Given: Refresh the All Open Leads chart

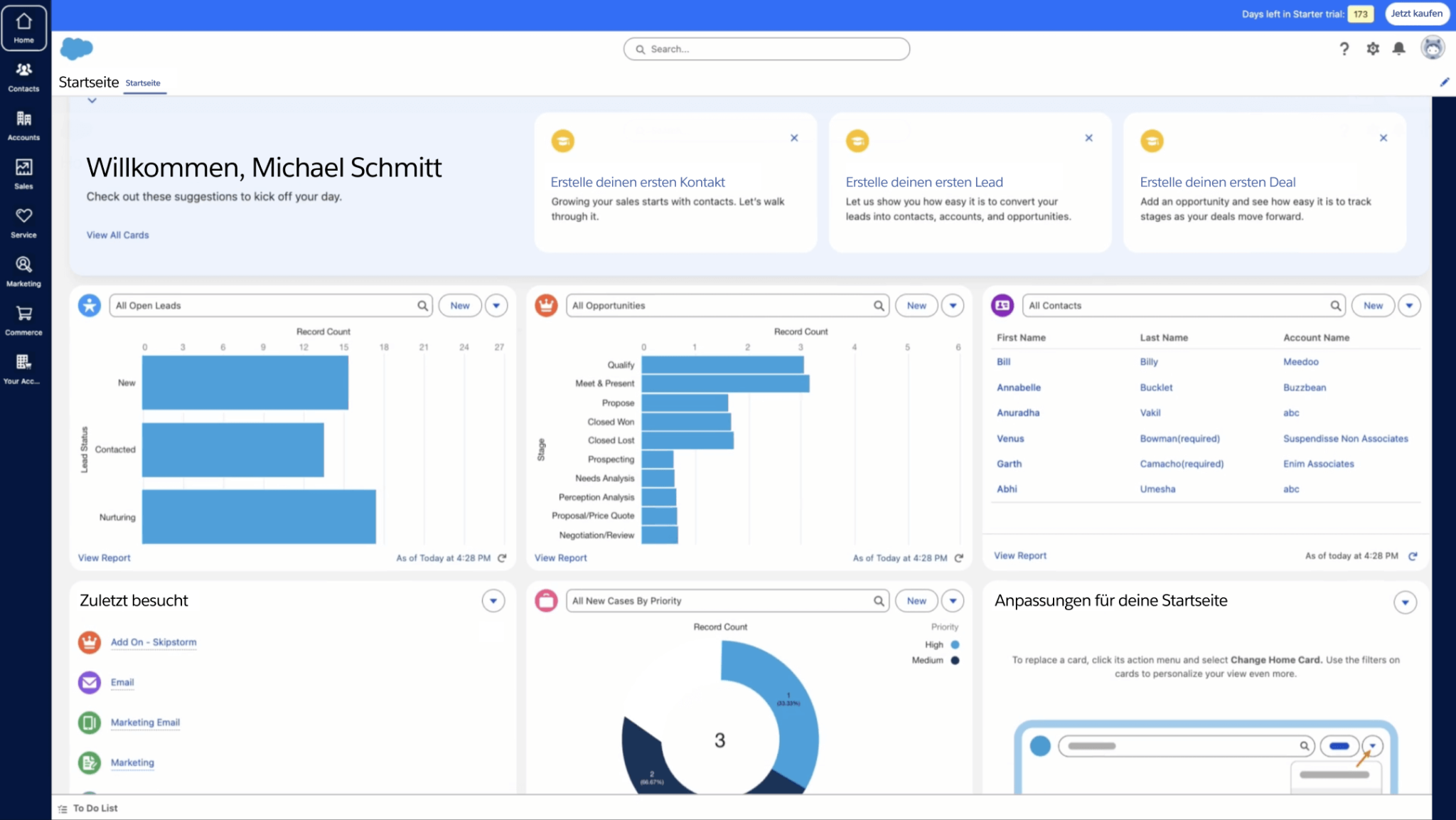Looking at the screenshot, I should [x=502, y=558].
